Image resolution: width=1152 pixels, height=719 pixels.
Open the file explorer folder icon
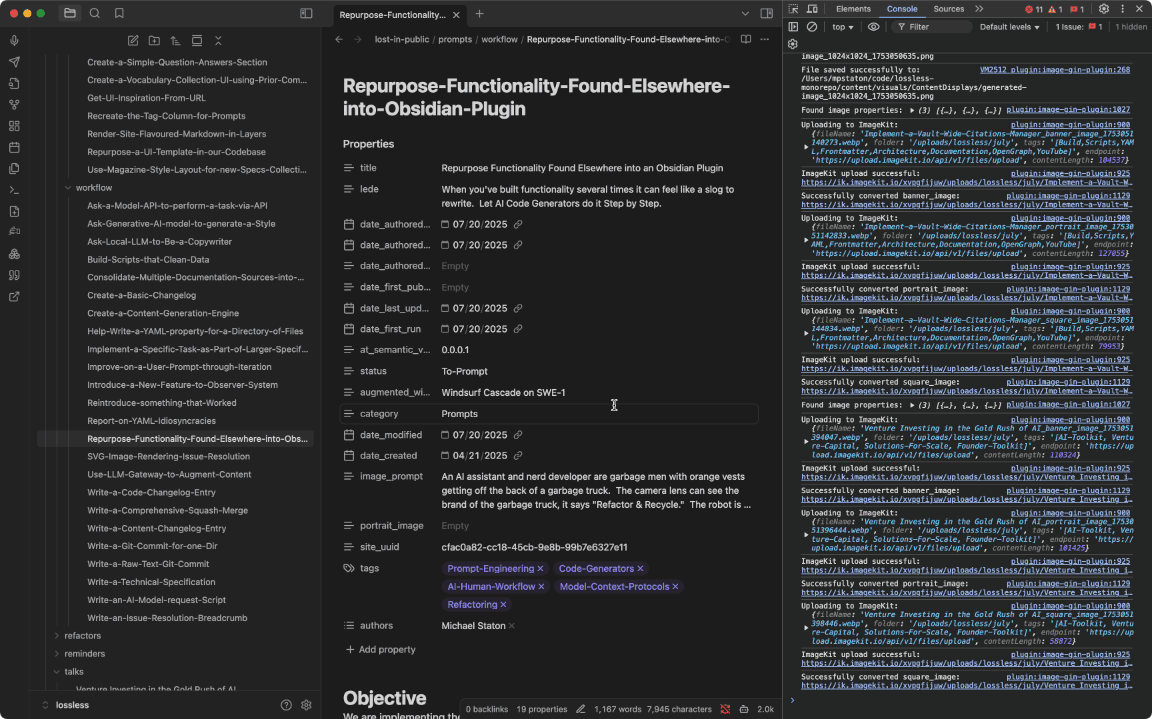click(x=70, y=13)
